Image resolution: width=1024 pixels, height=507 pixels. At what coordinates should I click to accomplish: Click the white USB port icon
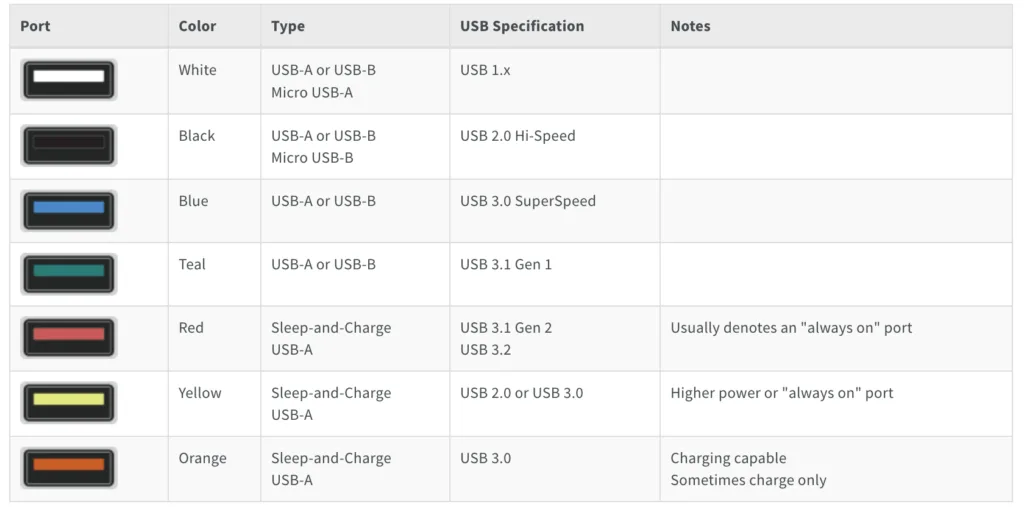(x=68, y=79)
